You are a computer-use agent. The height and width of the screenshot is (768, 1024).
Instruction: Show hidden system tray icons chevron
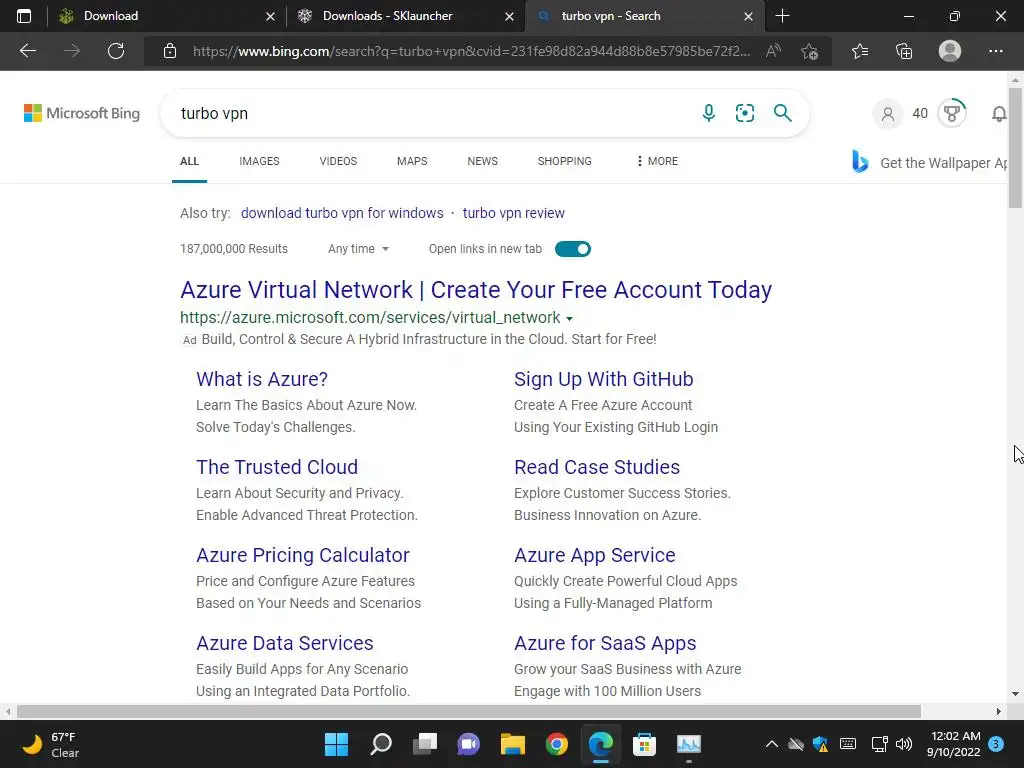pyautogui.click(x=771, y=744)
